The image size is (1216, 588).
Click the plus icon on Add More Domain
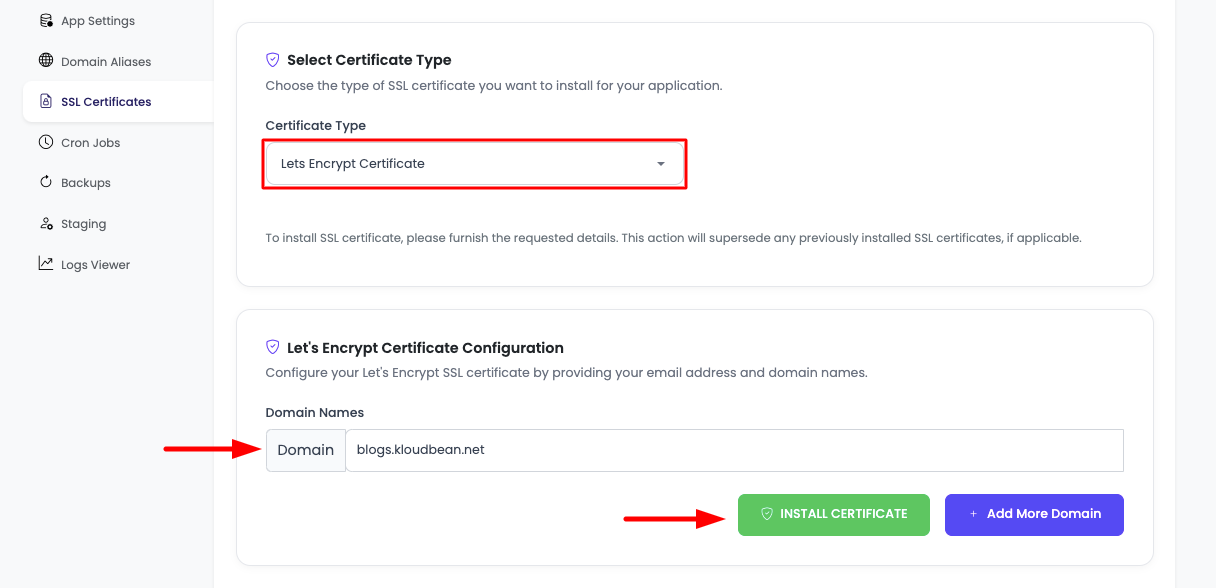point(974,514)
